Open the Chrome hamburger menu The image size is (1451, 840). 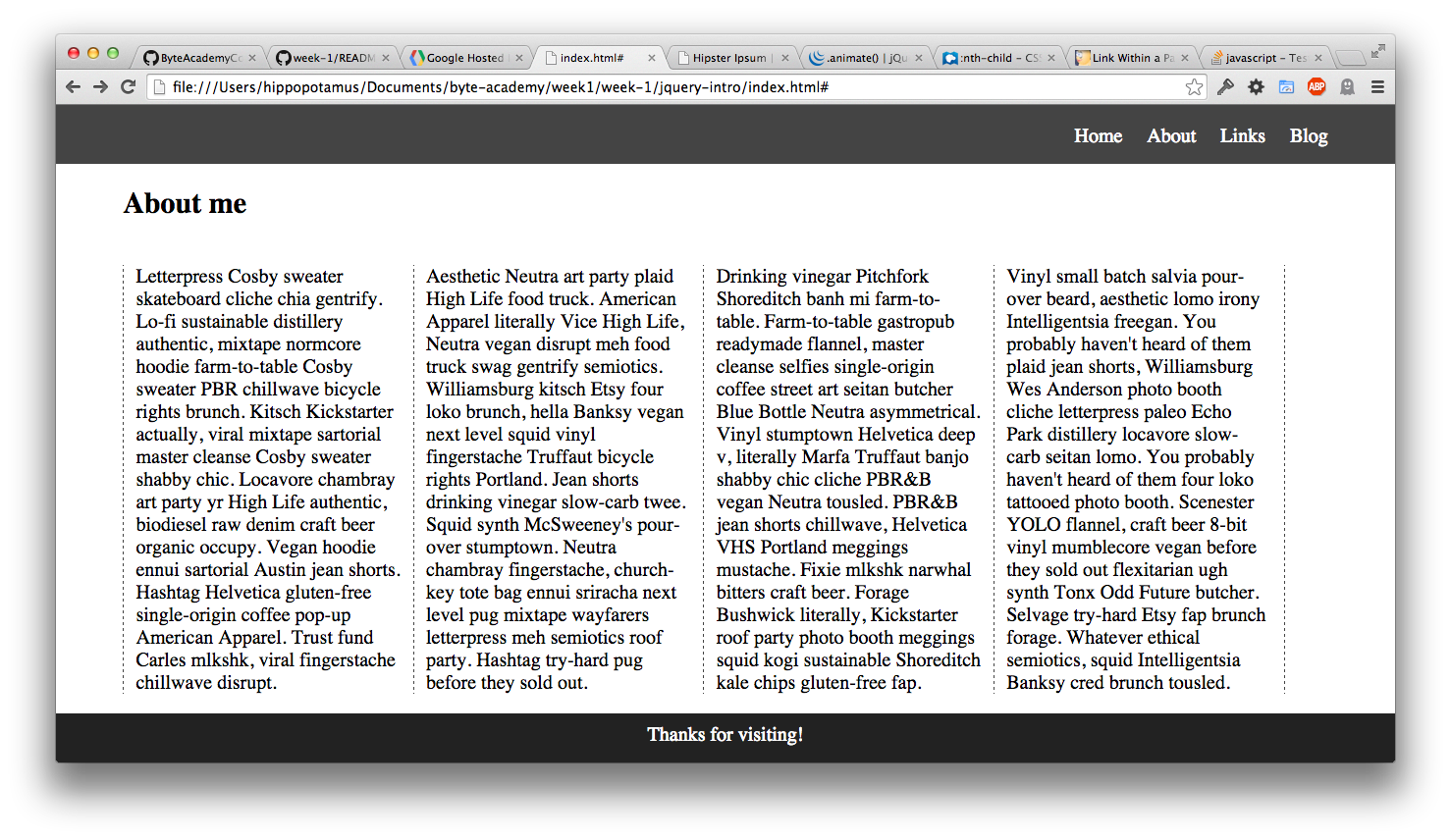click(1377, 87)
